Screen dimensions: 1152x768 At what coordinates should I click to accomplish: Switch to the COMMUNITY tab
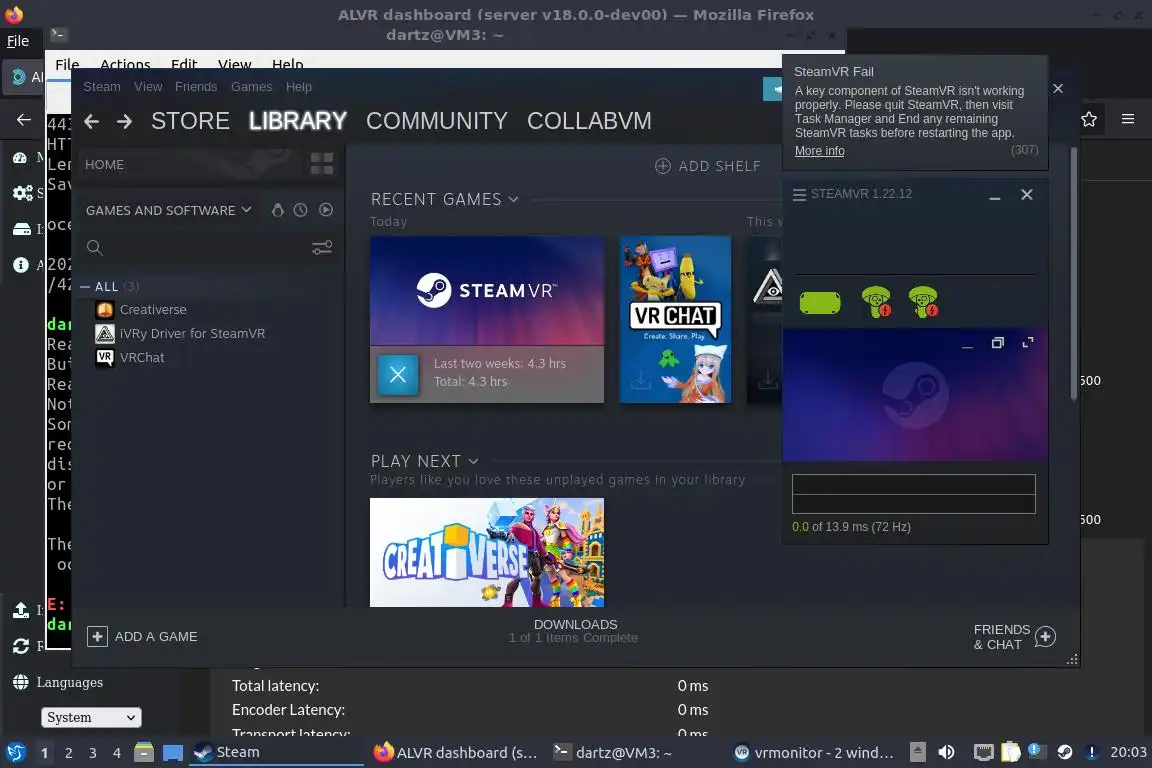(436, 121)
